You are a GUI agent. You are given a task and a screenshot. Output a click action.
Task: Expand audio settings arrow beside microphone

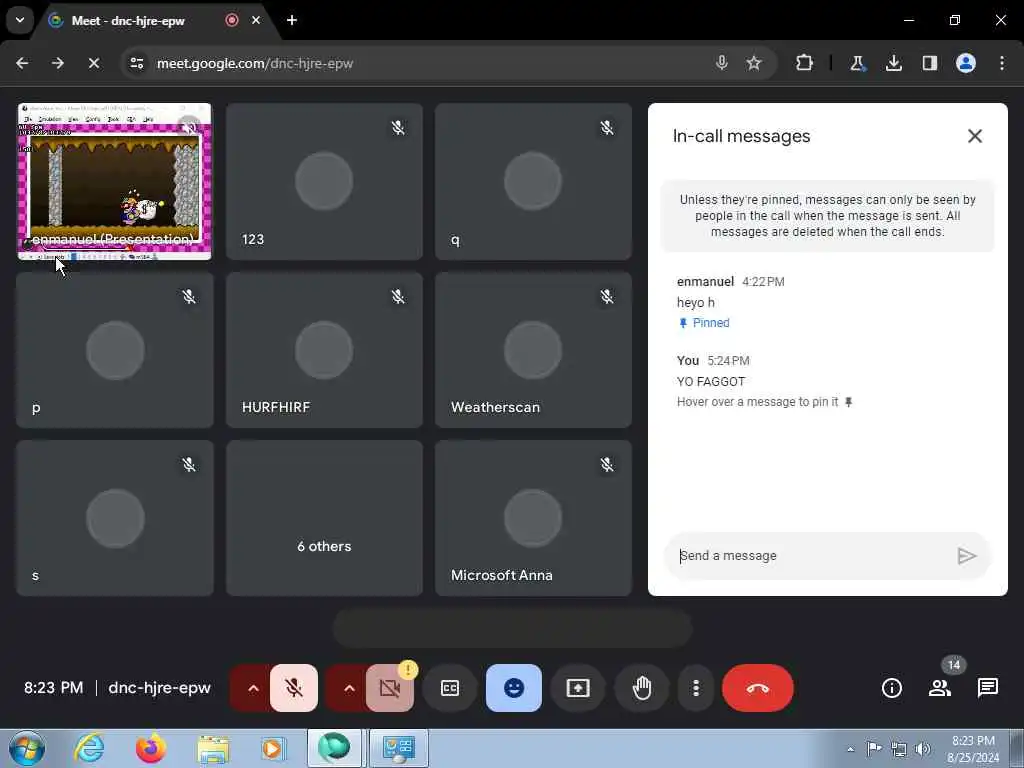coord(253,688)
